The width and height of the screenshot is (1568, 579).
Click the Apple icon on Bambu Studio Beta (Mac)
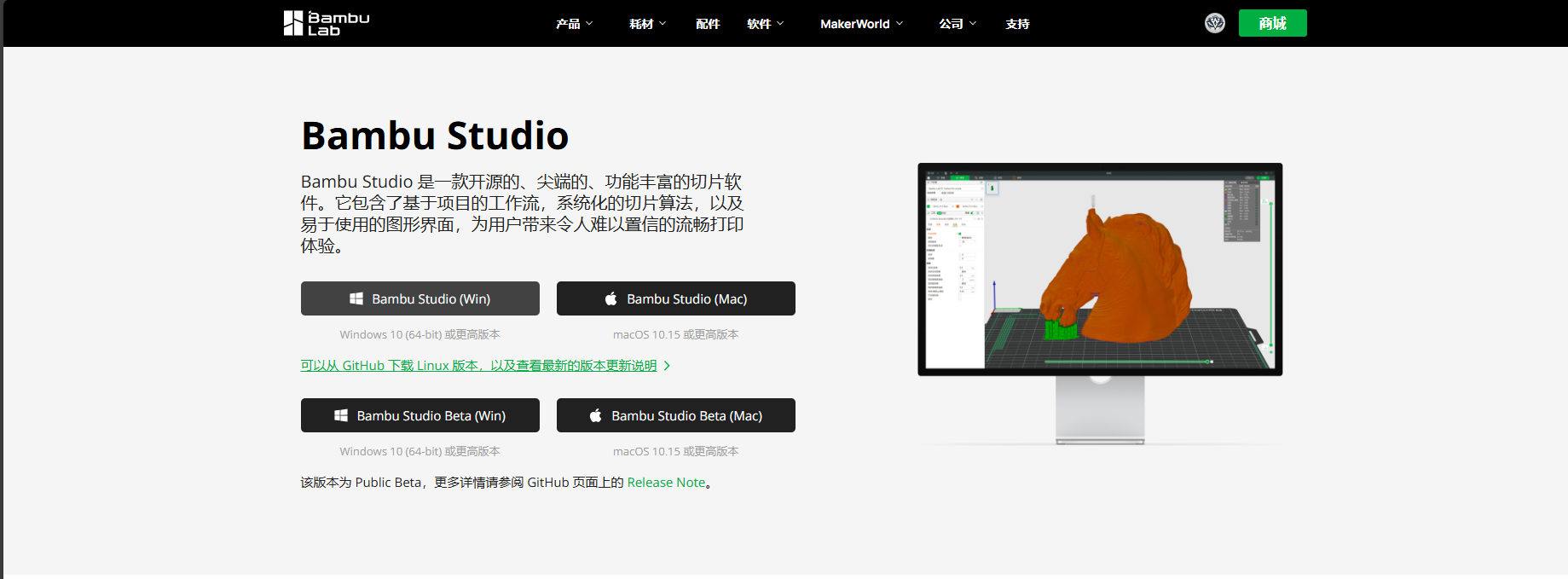click(x=595, y=415)
